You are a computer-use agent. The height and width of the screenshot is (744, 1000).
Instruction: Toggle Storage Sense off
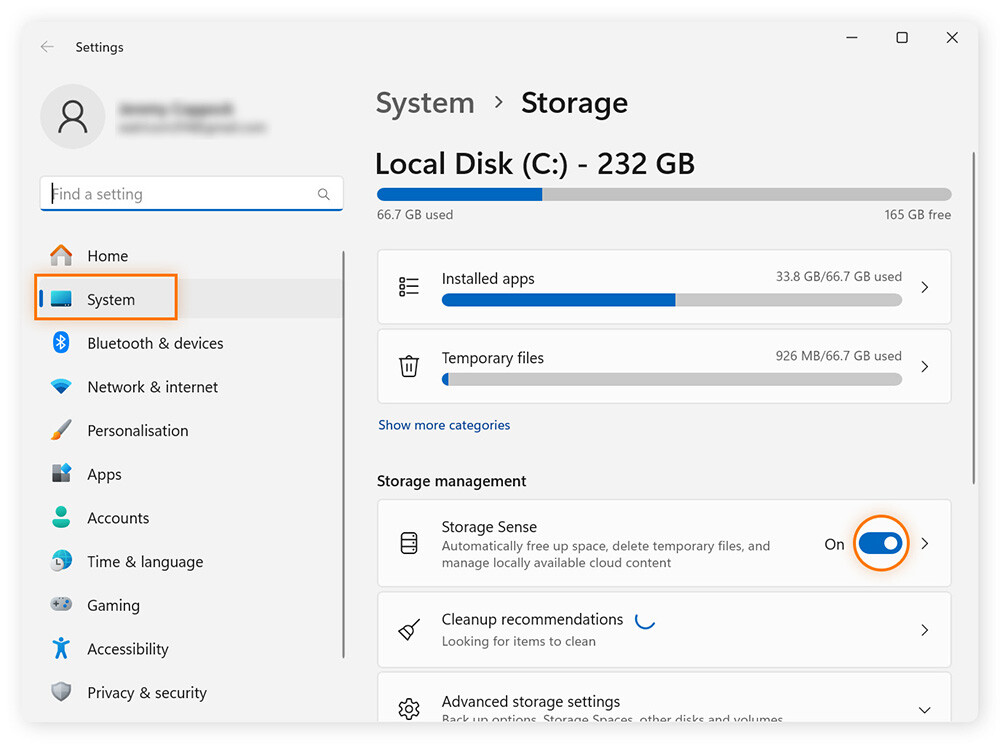click(880, 543)
